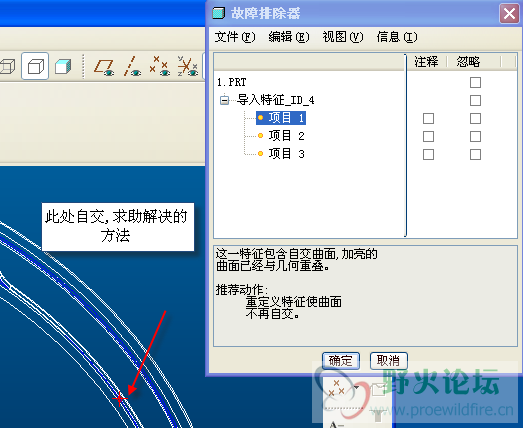Open the 文件(F) menu

pos(235,37)
